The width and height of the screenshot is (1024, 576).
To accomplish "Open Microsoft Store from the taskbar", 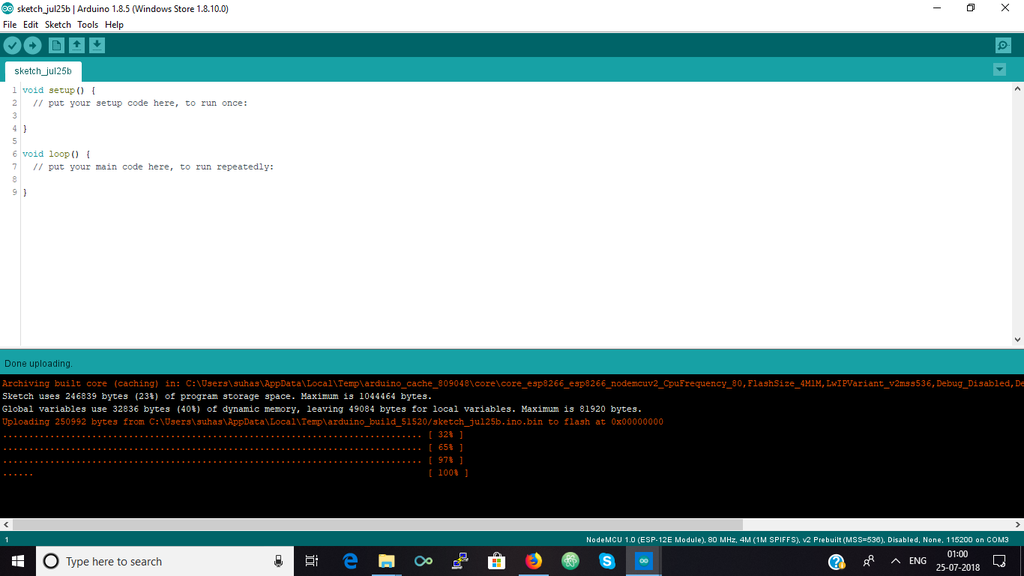I will point(497,561).
